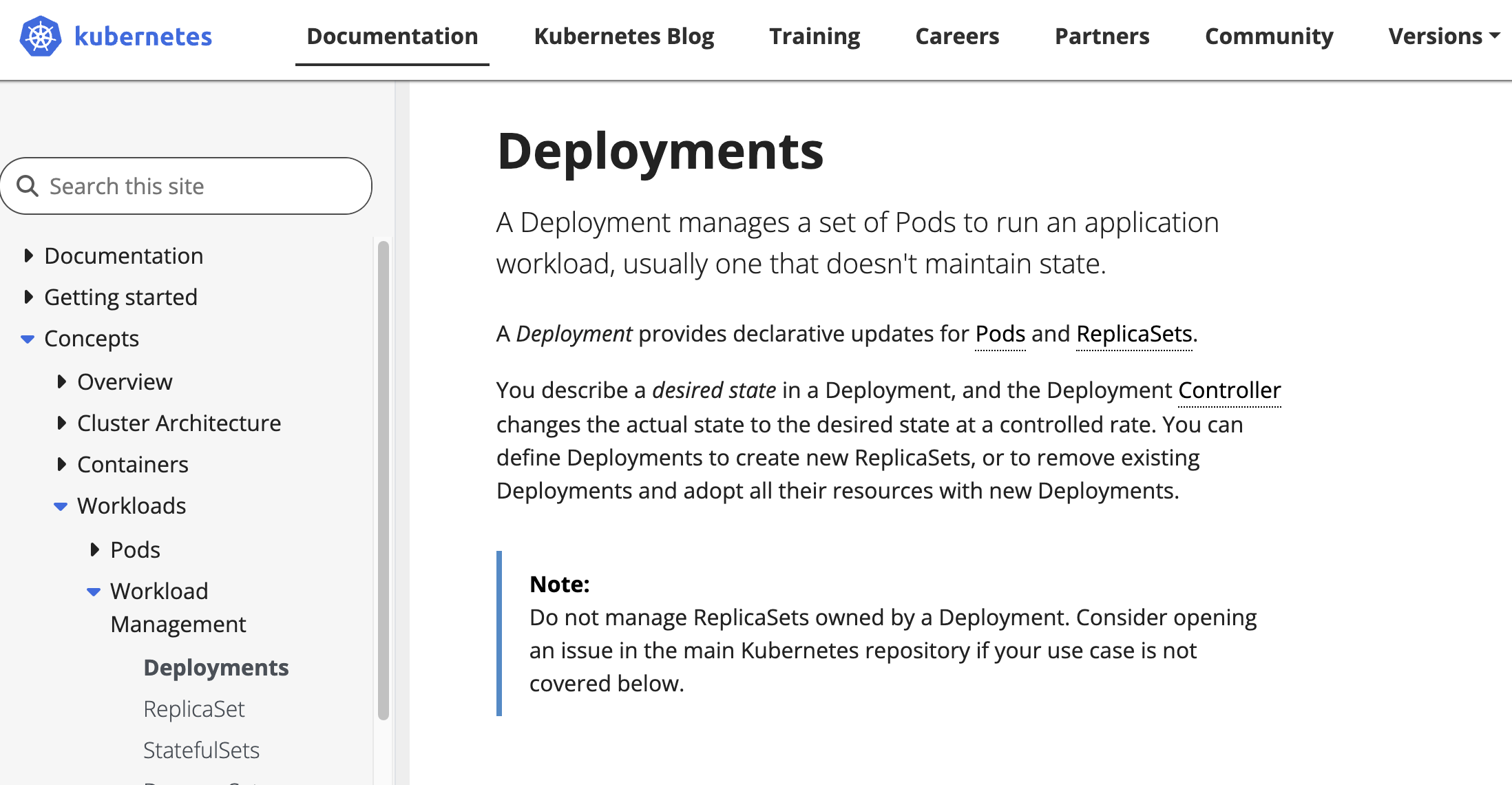Viewport: 1512px width, 785px height.
Task: Expand the Getting started arrow
Action: coord(28,297)
